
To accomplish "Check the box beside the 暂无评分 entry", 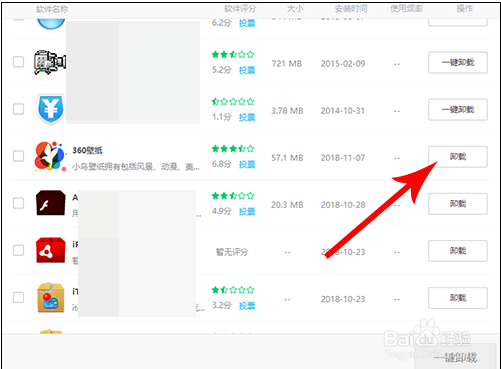I will 18,250.
